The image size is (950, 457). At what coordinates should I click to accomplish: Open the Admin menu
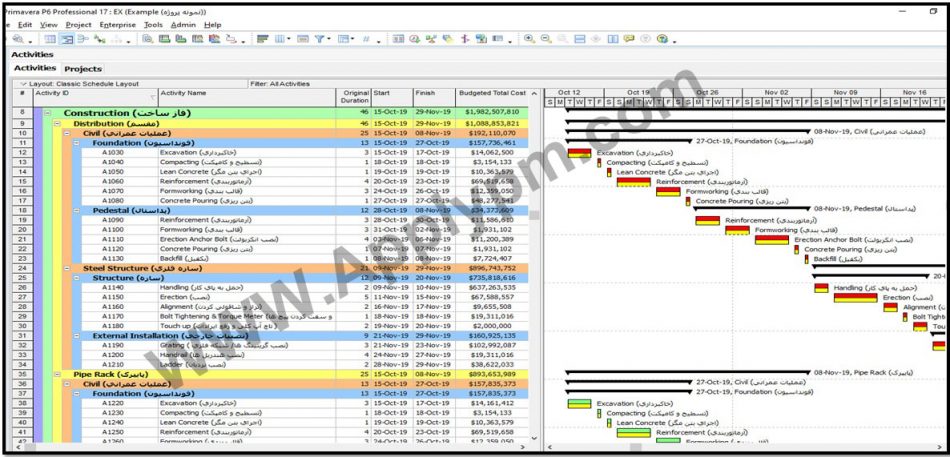pos(183,25)
